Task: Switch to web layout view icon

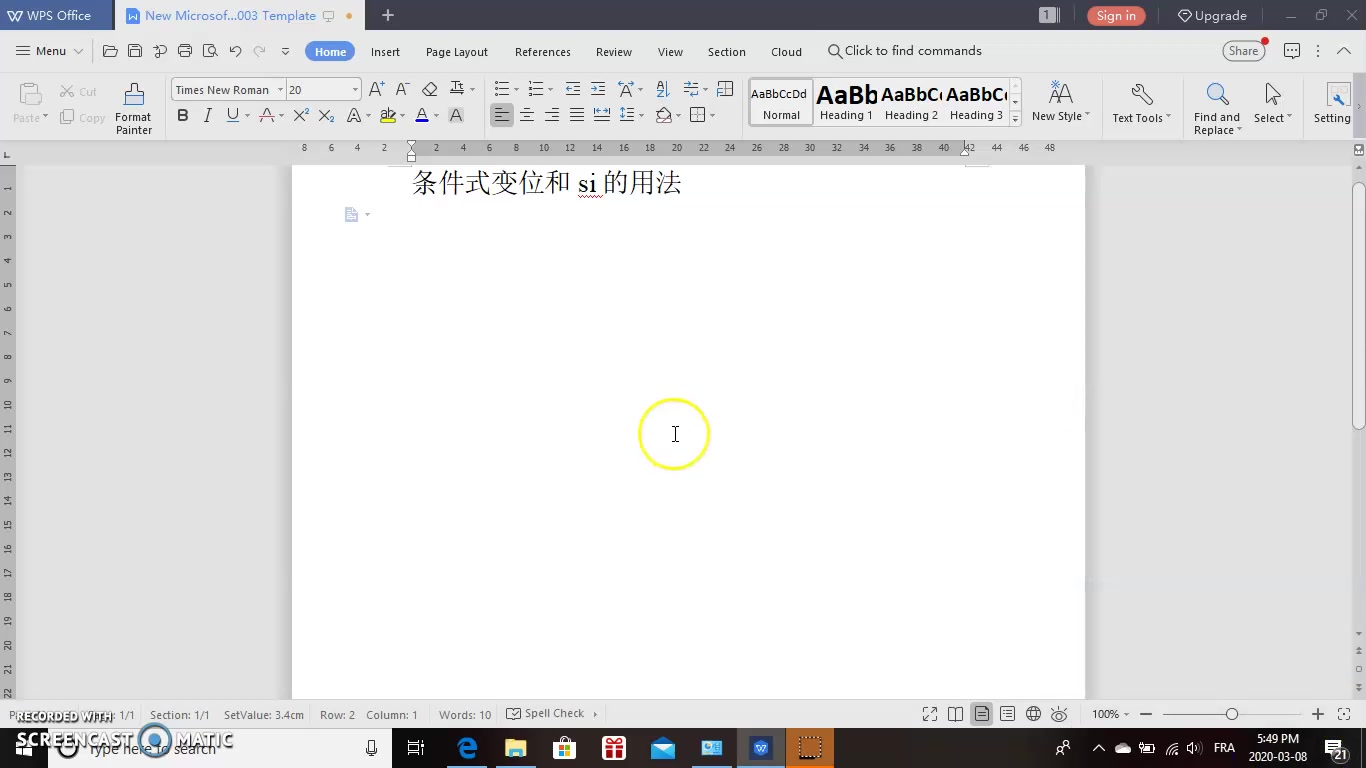Action: pyautogui.click(x=1033, y=713)
